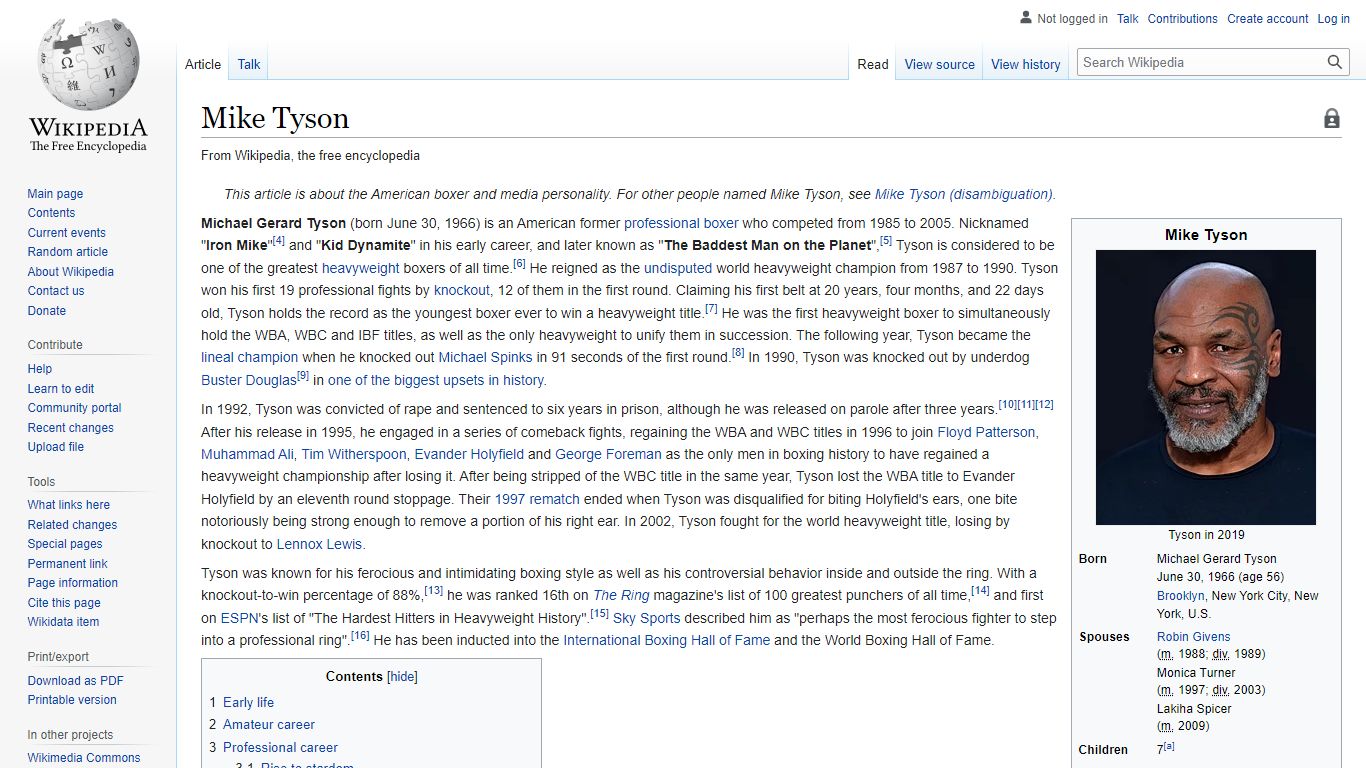Open a Random article
Image resolution: width=1366 pixels, height=768 pixels.
67,252
